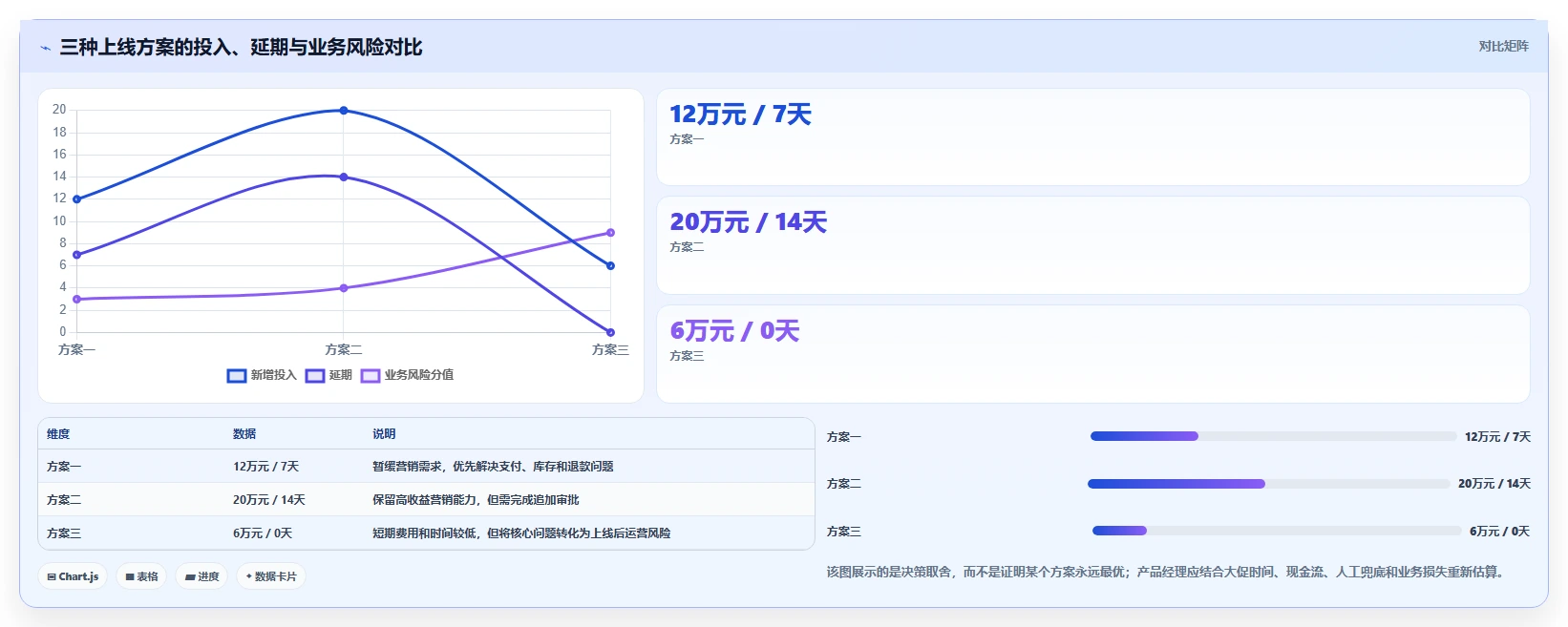Click the 进度 tag chip
The height and width of the screenshot is (627, 1568).
(201, 576)
